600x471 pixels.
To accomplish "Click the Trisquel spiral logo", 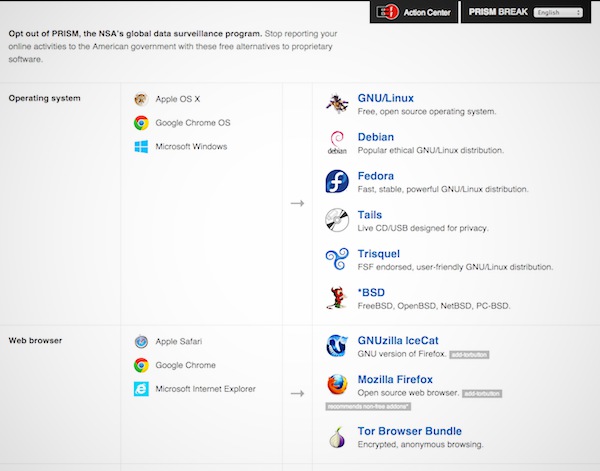I will pos(337,259).
